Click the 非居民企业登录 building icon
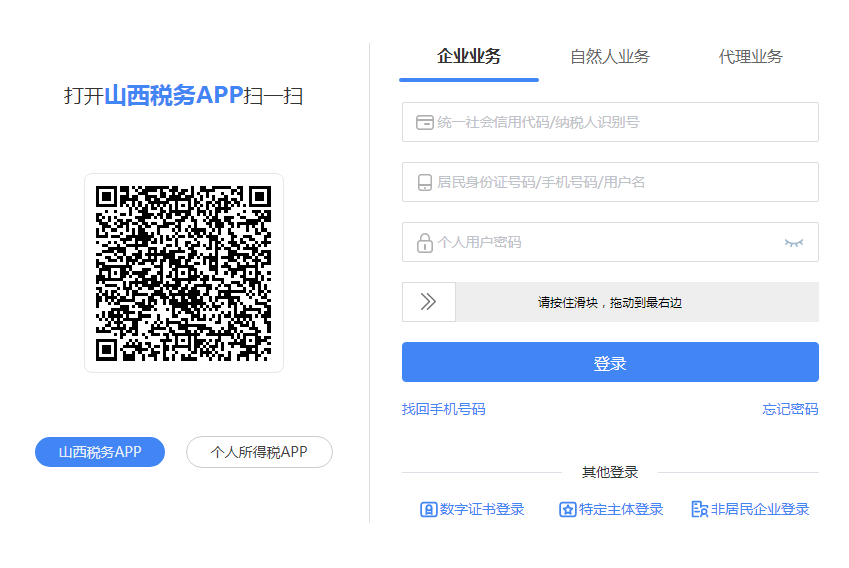 [x=700, y=509]
